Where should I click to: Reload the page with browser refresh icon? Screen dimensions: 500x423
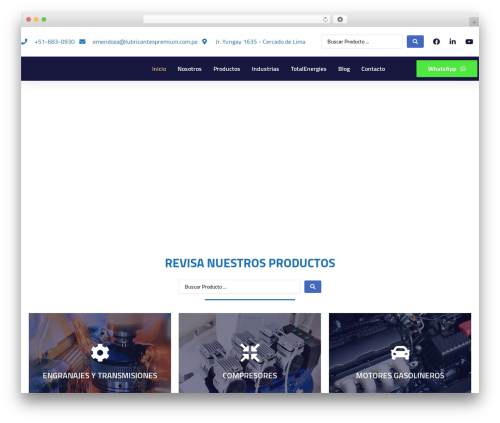[325, 19]
